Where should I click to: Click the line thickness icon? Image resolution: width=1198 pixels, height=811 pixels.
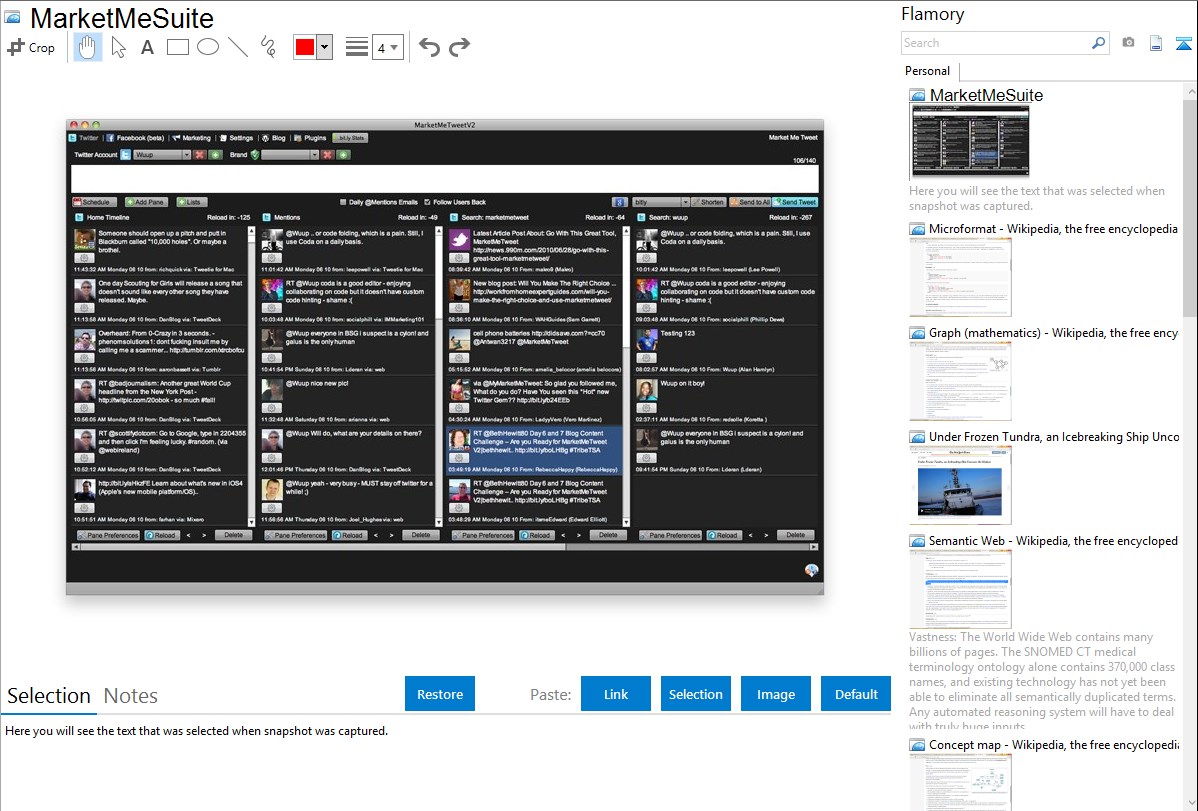pyautogui.click(x=356, y=47)
